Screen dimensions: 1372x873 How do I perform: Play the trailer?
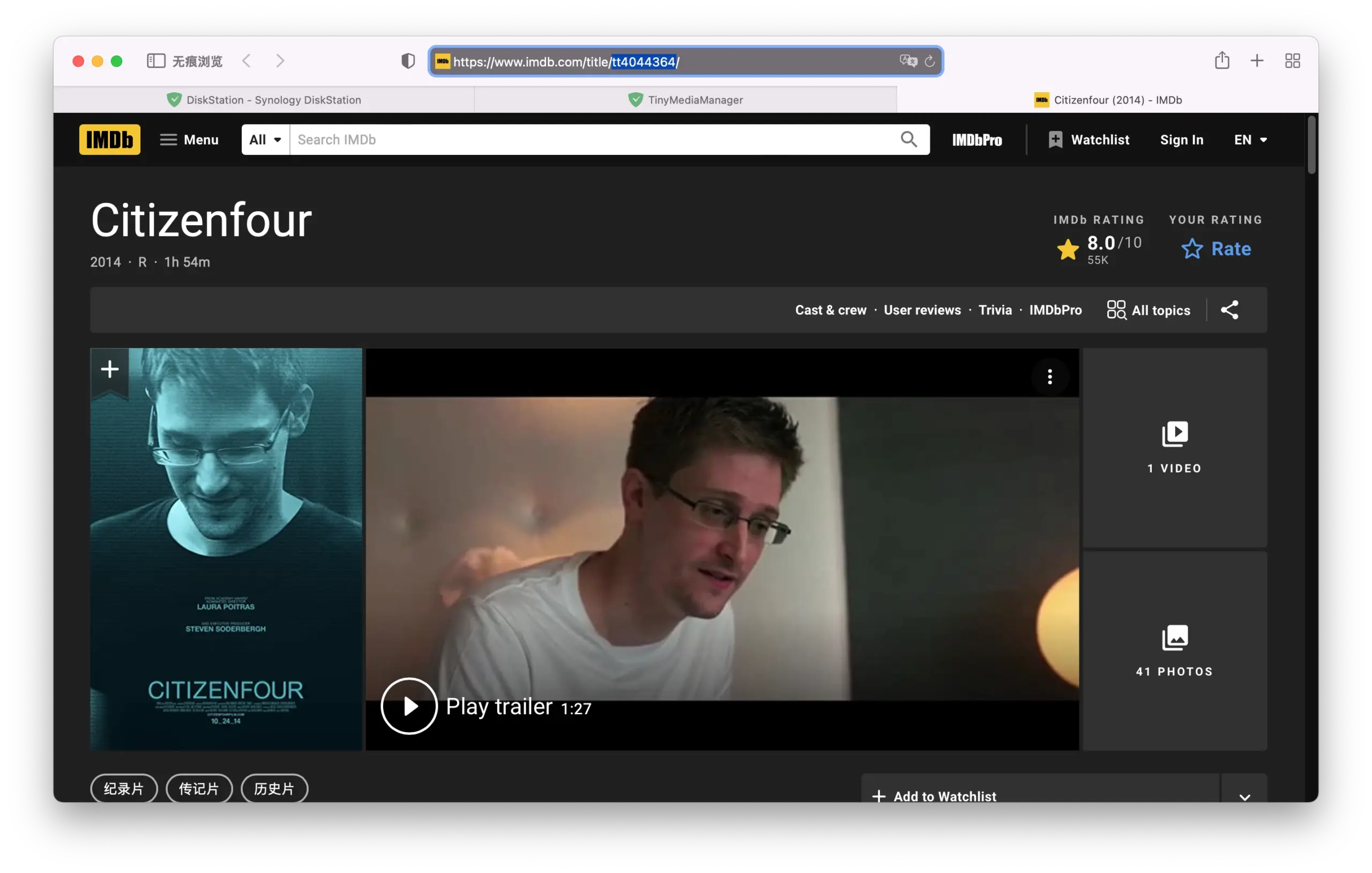coord(408,706)
